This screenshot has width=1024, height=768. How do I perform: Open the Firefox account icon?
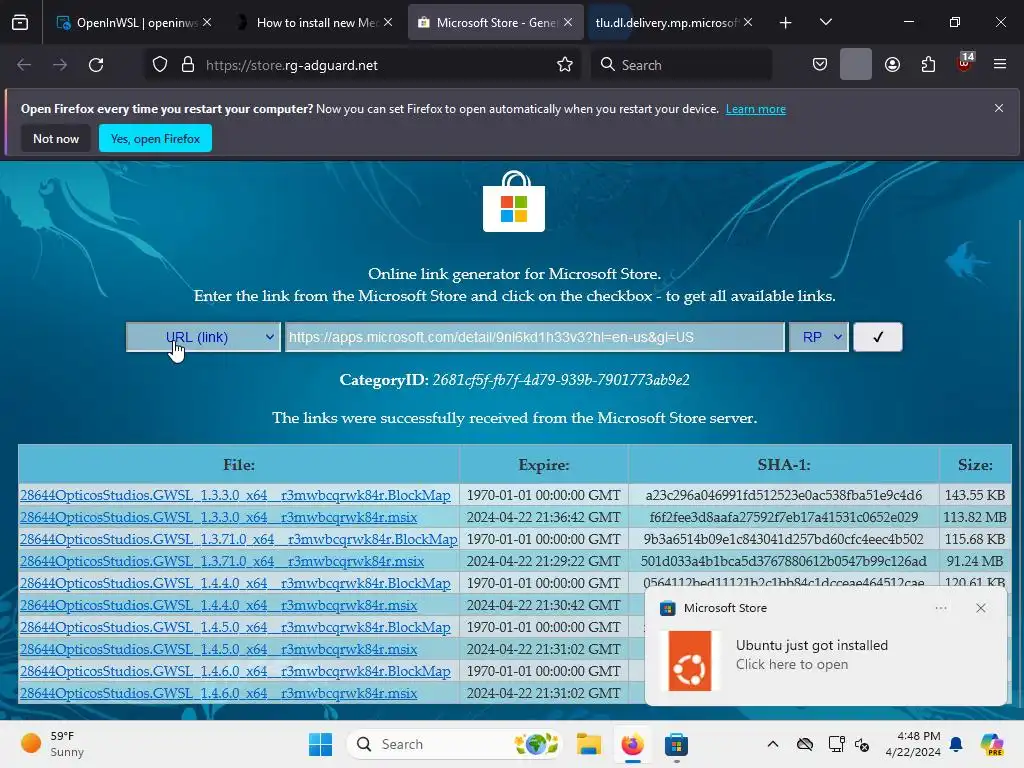coord(893,65)
